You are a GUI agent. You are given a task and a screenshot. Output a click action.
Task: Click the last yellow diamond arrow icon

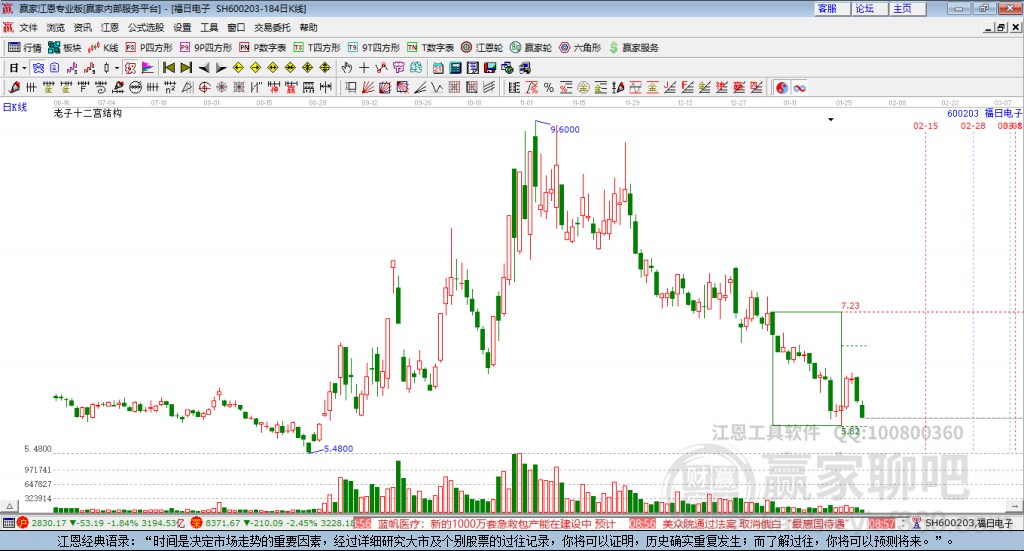[325, 68]
